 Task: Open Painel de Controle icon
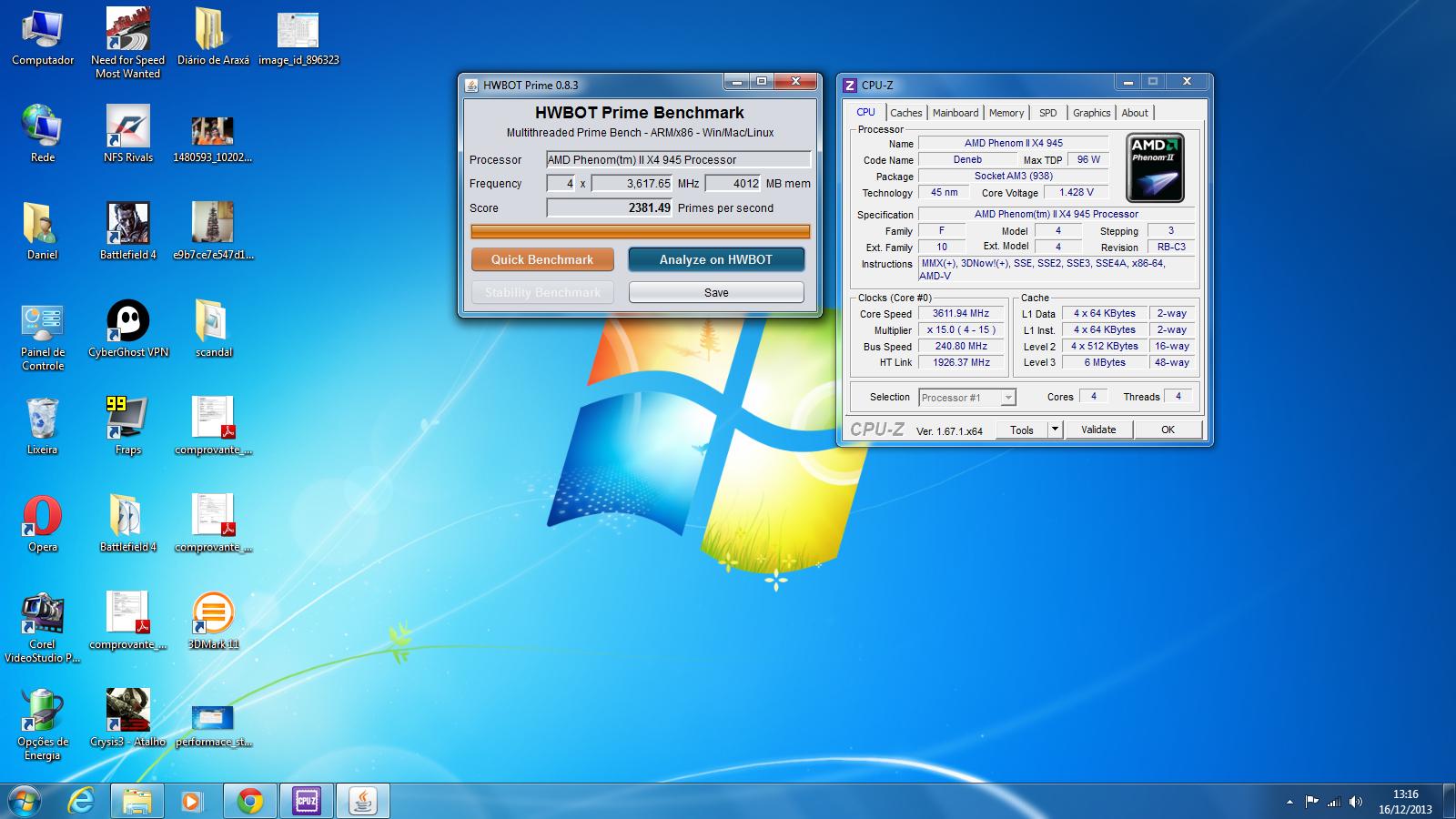click(42, 337)
